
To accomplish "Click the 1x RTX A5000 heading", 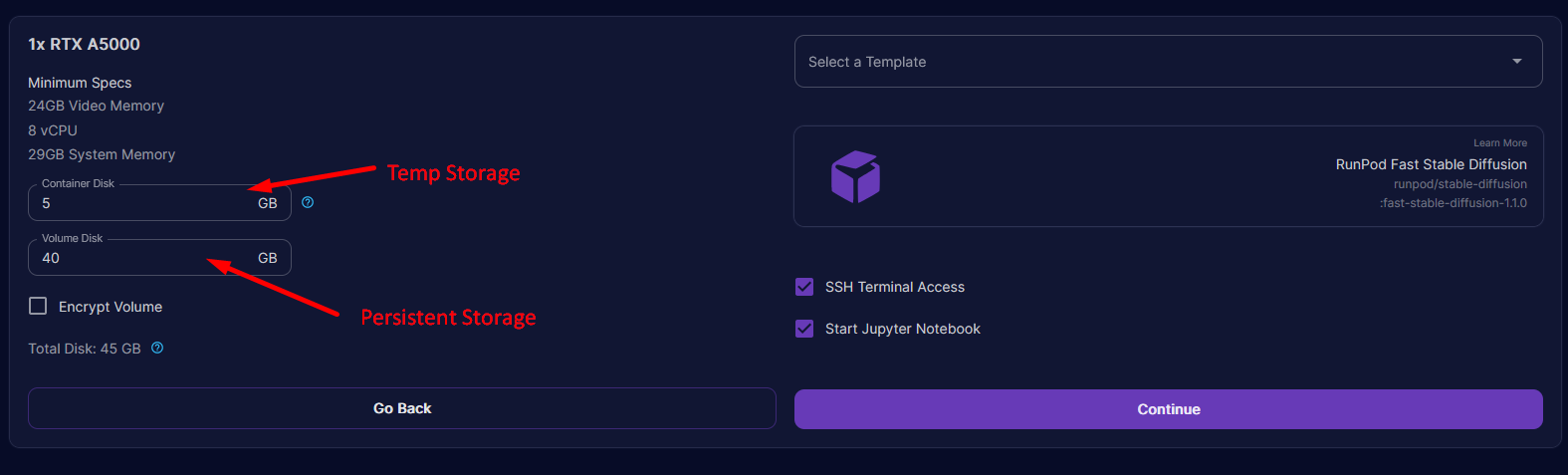I will [85, 44].
